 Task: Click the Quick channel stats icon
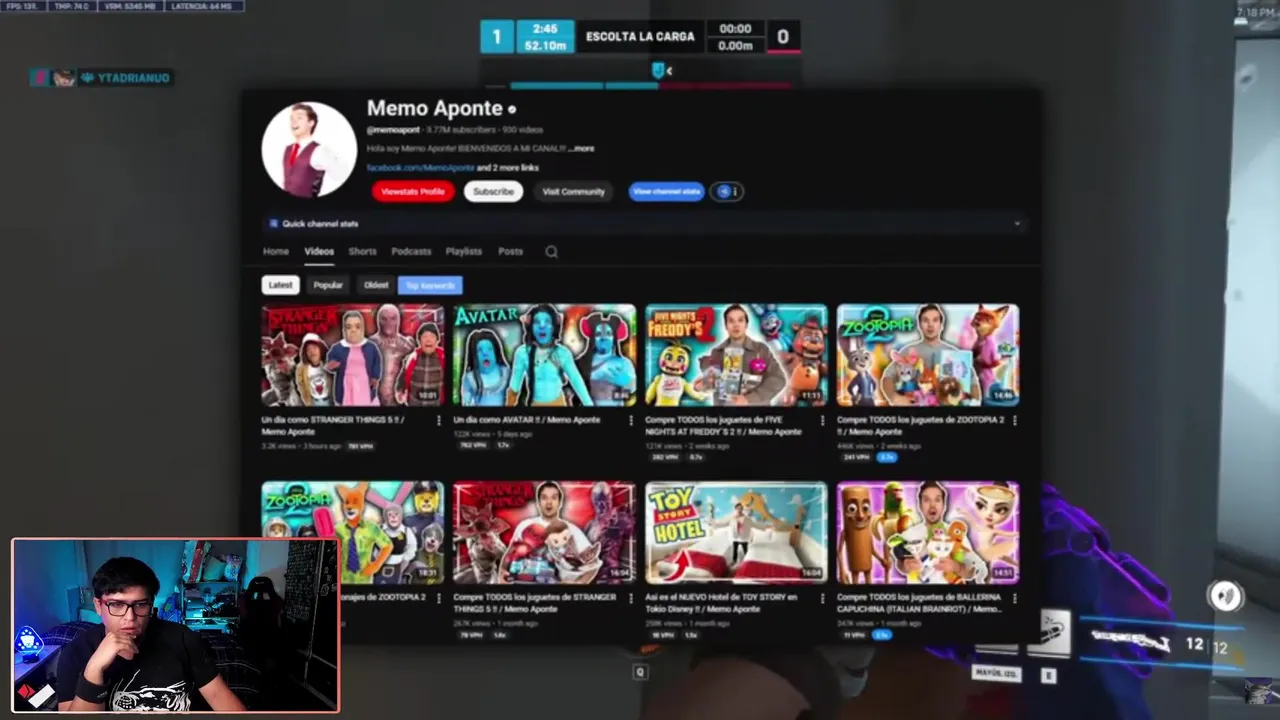click(x=273, y=224)
